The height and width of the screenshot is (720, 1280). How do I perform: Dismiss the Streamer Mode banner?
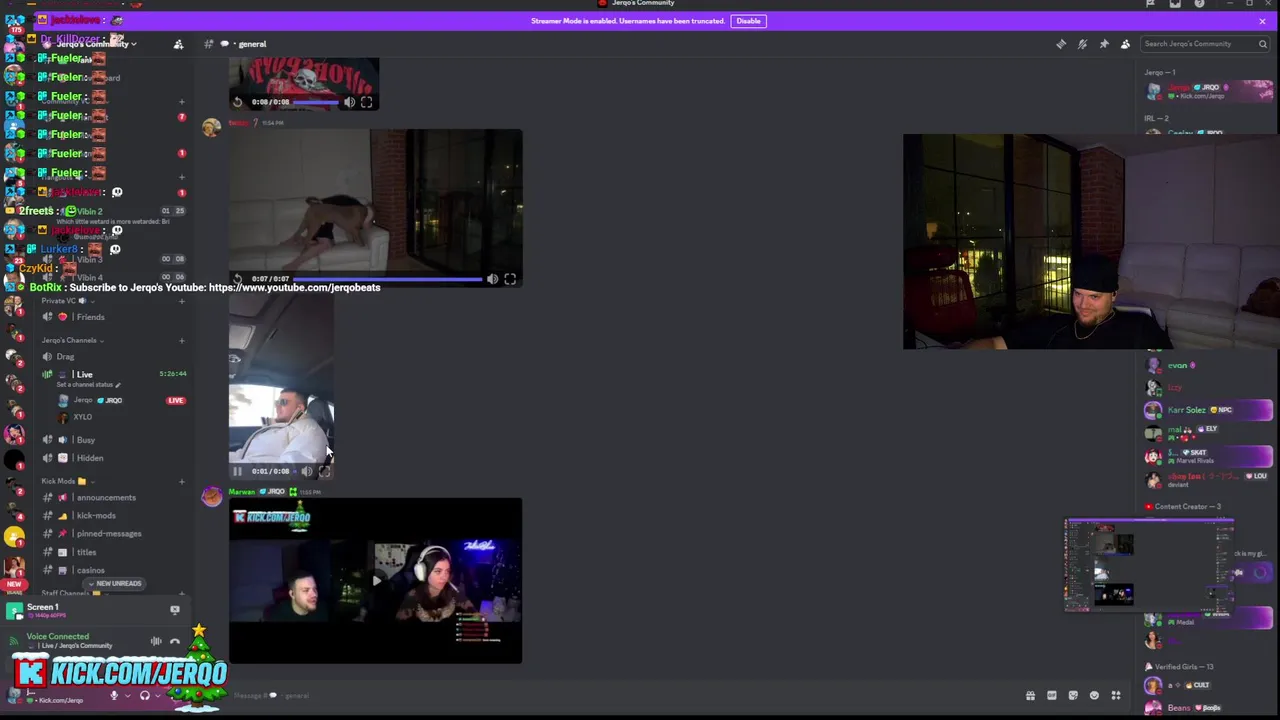pos(1262,21)
